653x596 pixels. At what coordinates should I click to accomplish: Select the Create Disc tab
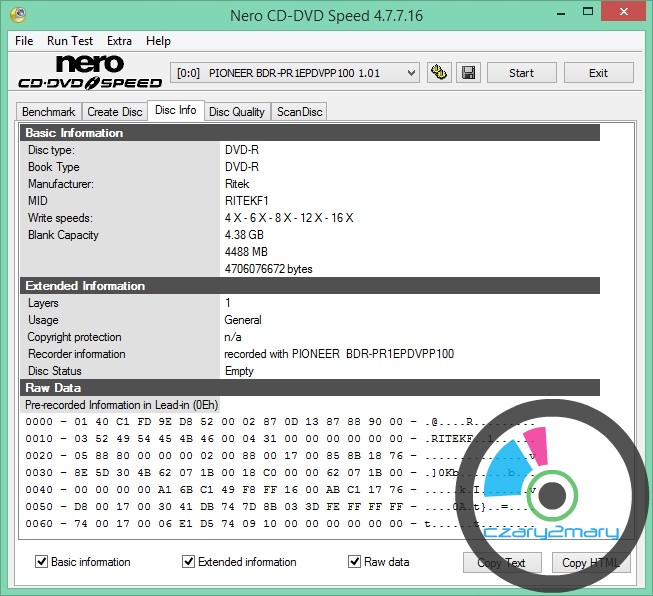[x=114, y=112]
